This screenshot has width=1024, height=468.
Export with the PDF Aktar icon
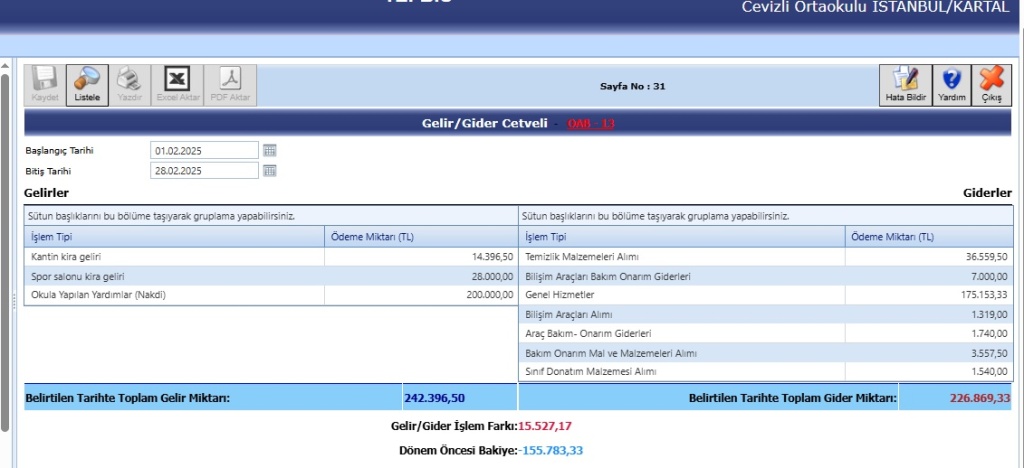(230, 85)
